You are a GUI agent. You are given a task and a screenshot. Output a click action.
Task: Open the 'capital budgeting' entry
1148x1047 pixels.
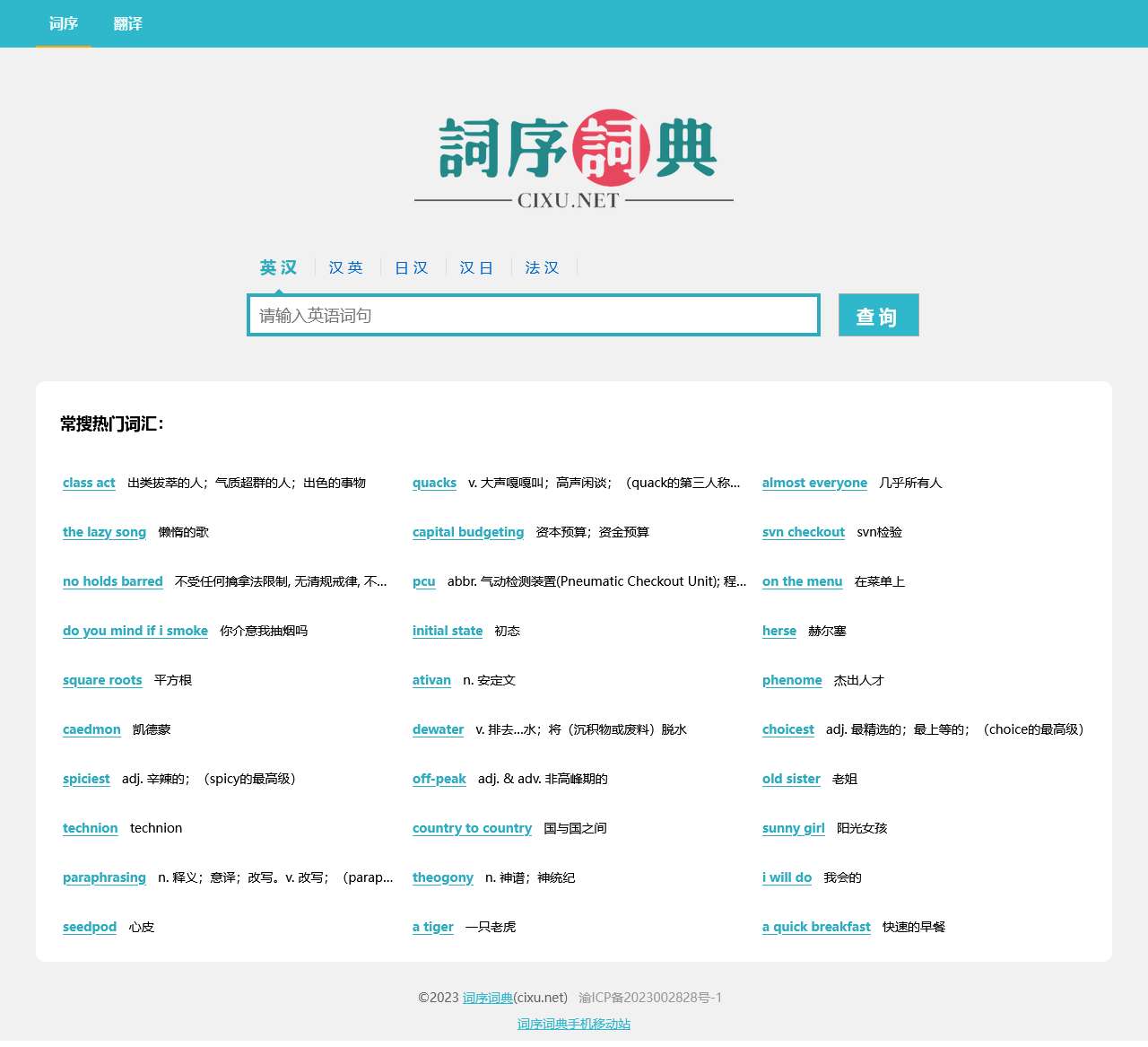[468, 532]
